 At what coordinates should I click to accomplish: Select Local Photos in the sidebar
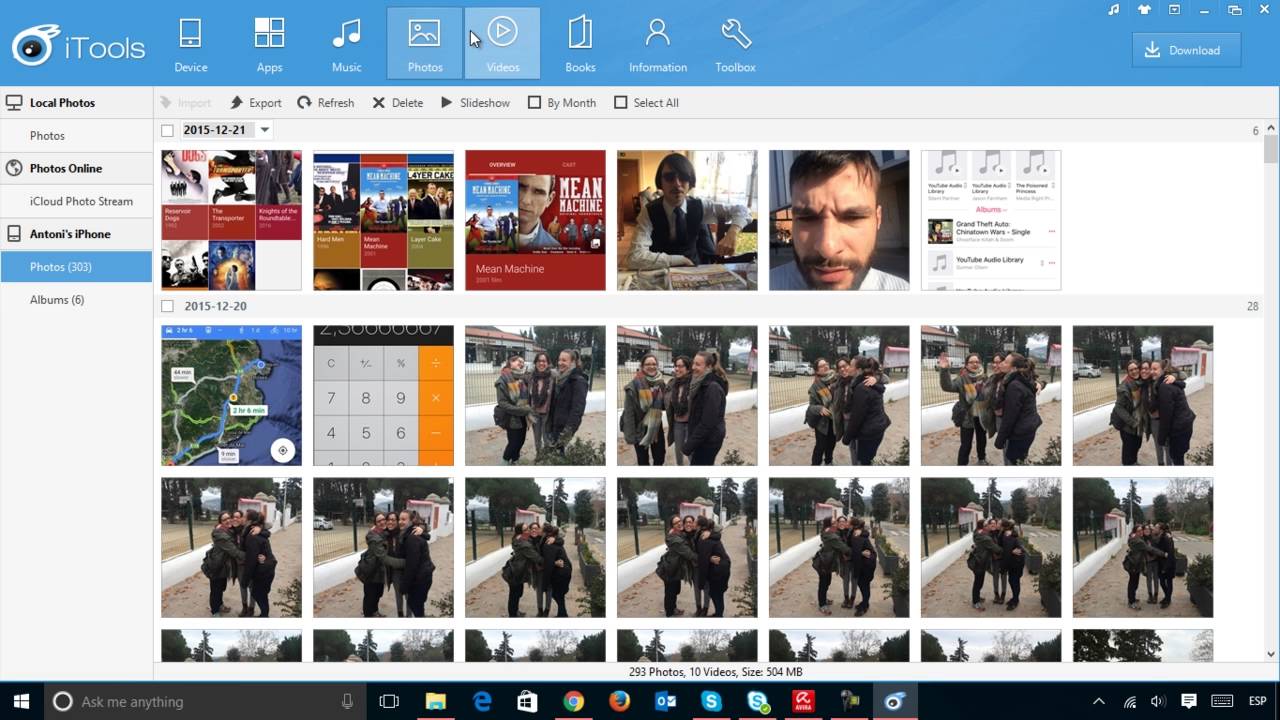coord(76,102)
